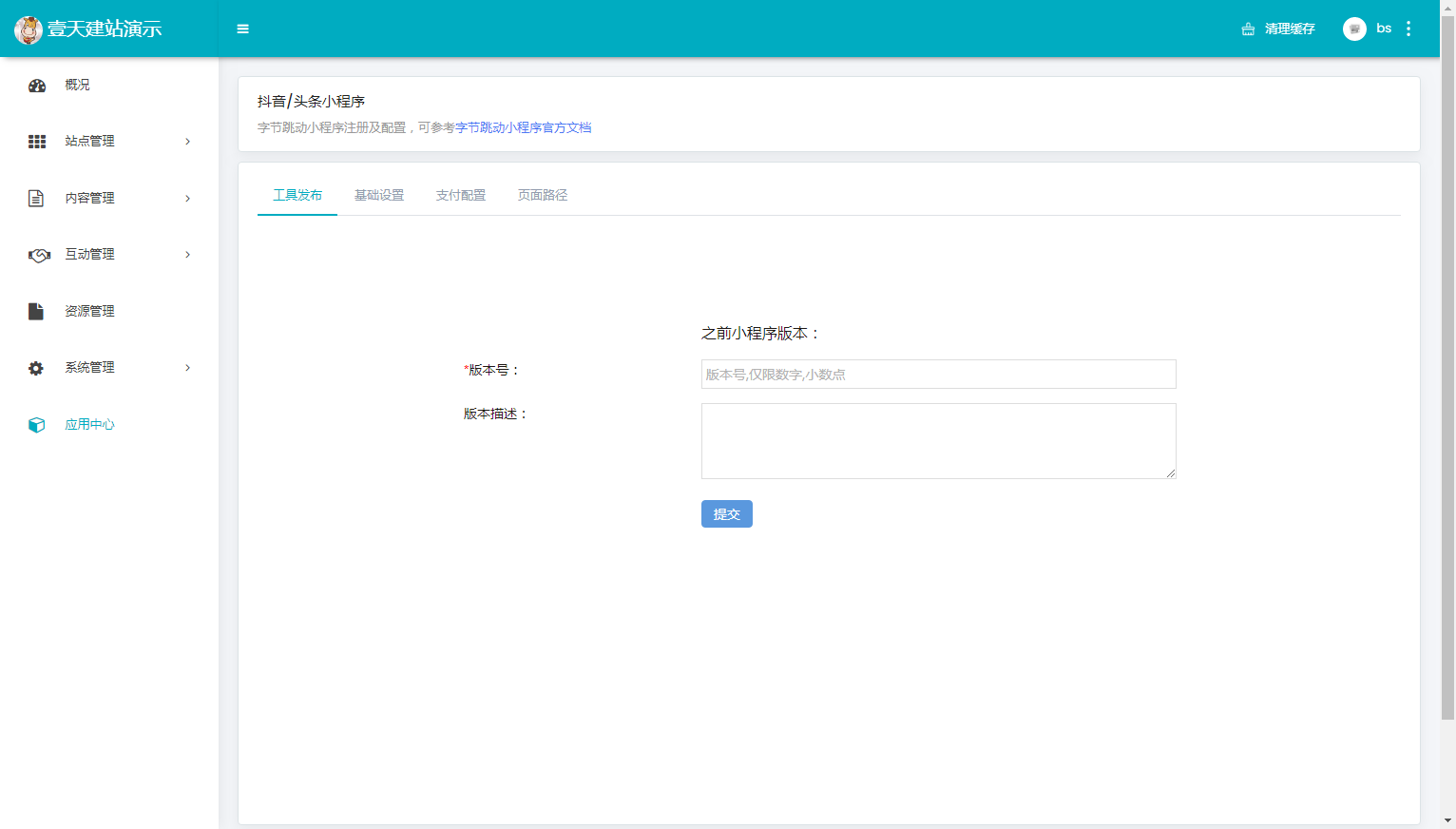Click the *版本号 field label
The image size is (1456, 829).
[x=491, y=370]
